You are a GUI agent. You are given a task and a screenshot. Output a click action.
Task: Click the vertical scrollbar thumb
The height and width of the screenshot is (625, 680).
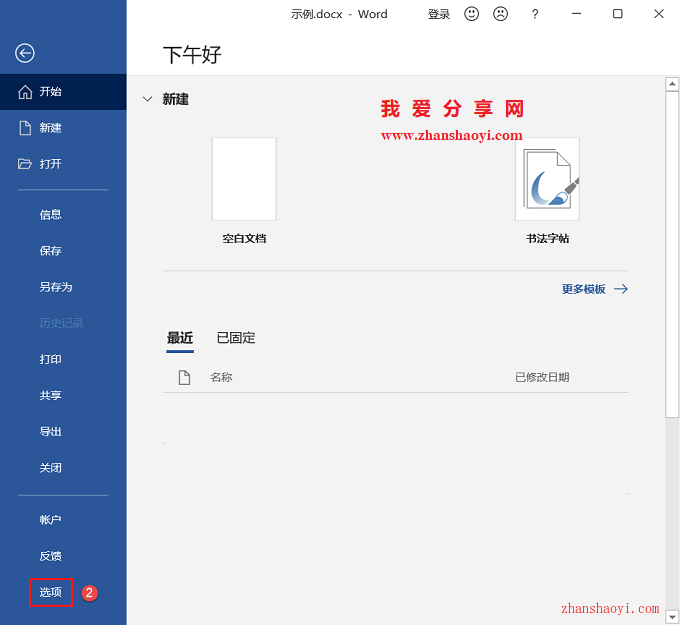coord(672,255)
